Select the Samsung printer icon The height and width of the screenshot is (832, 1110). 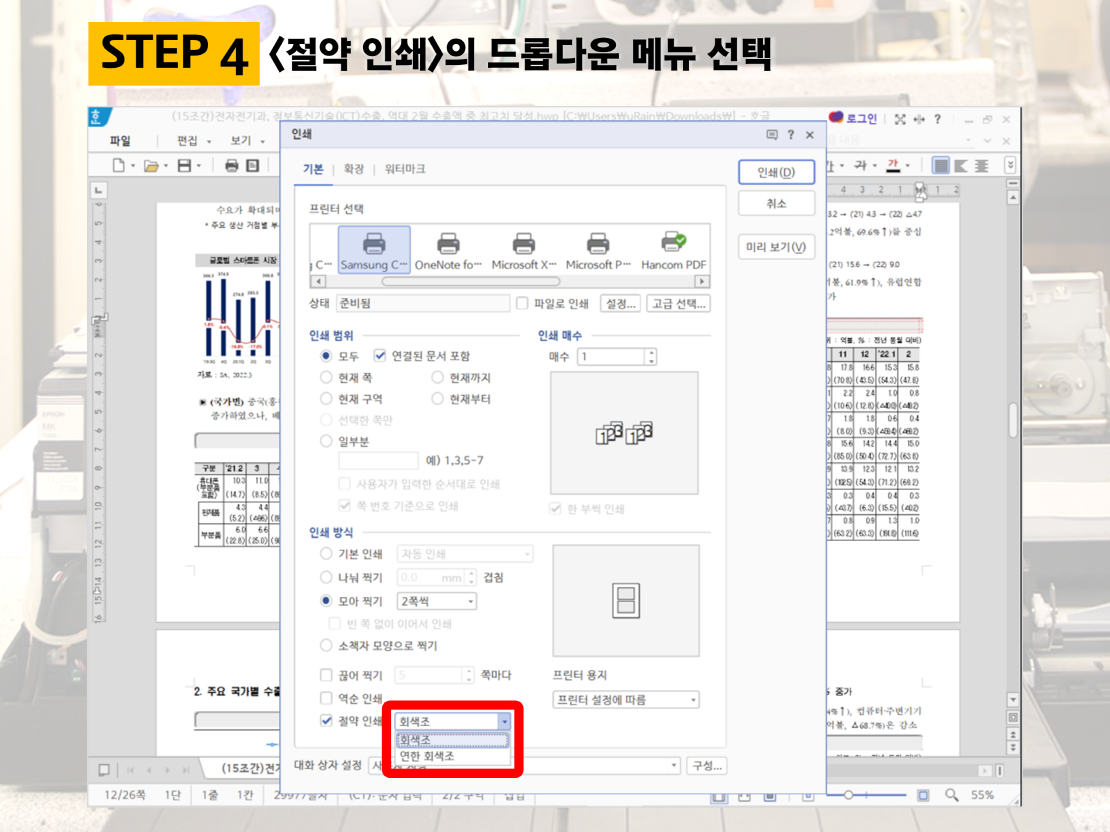coord(374,249)
